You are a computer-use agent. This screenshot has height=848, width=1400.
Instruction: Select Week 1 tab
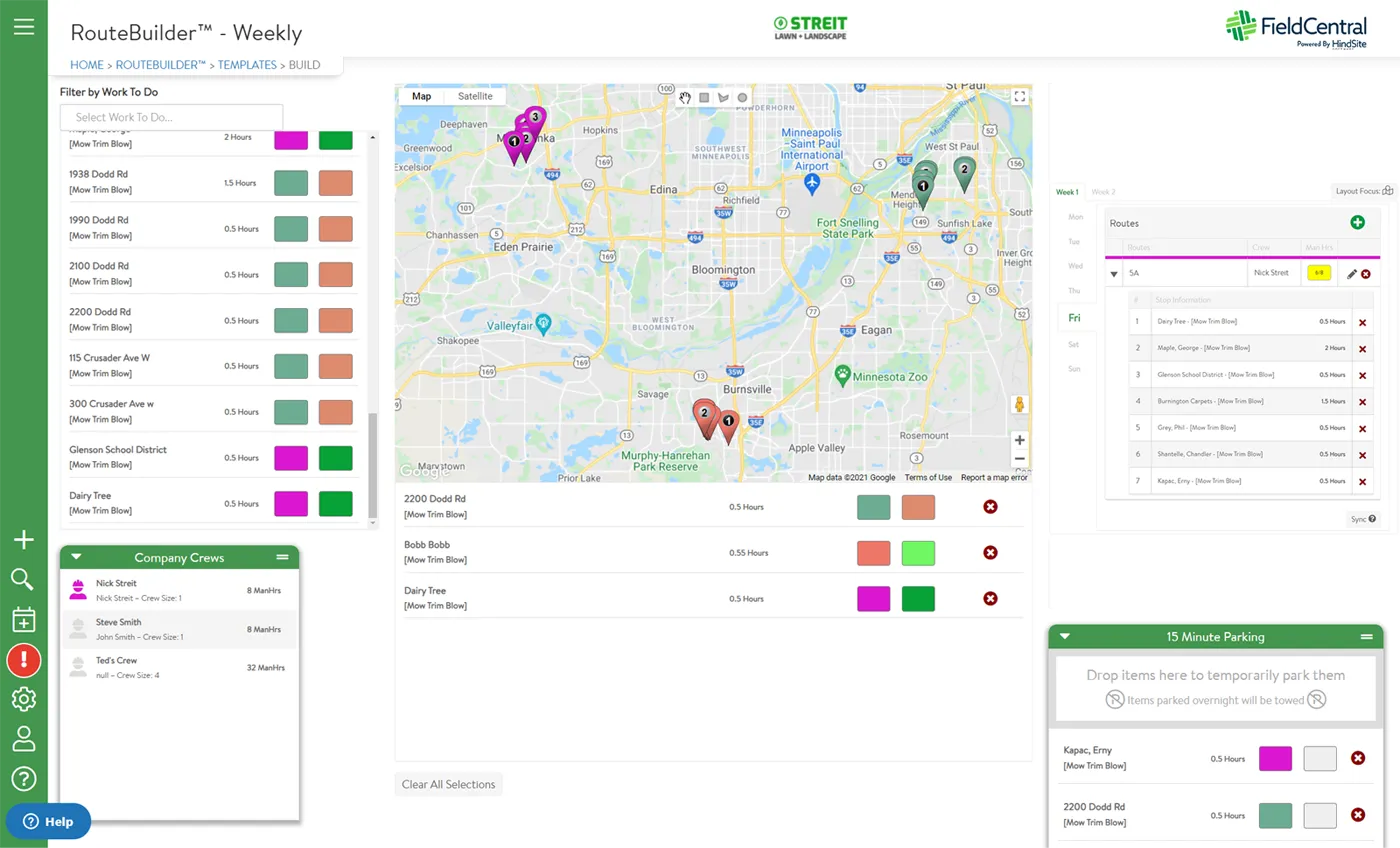click(x=1068, y=192)
